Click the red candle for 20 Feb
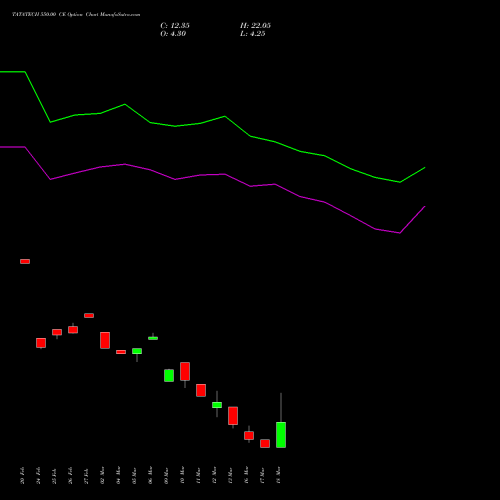The image size is (500, 500). pos(25,261)
